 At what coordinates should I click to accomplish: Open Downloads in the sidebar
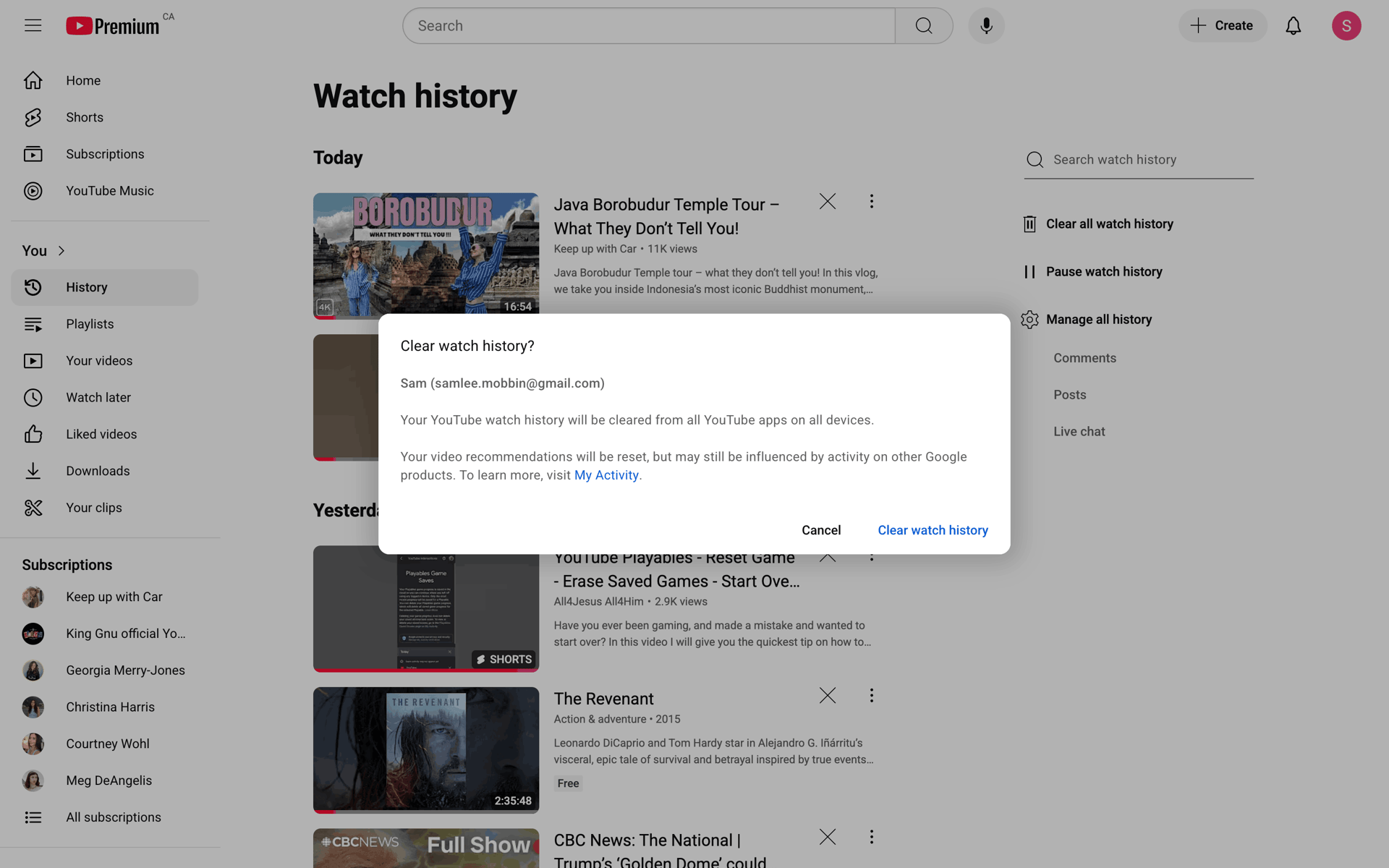point(105,471)
